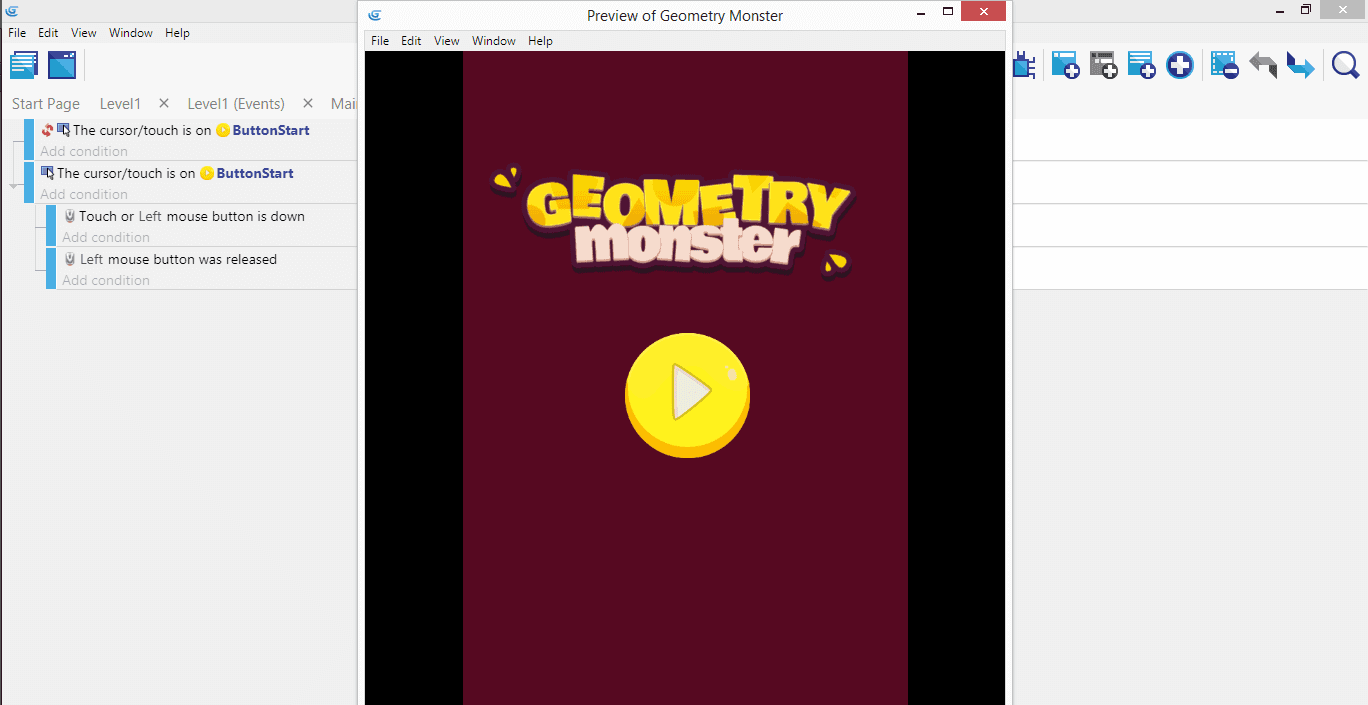
Task: Open events search with magnifier icon
Action: pyautogui.click(x=1345, y=66)
